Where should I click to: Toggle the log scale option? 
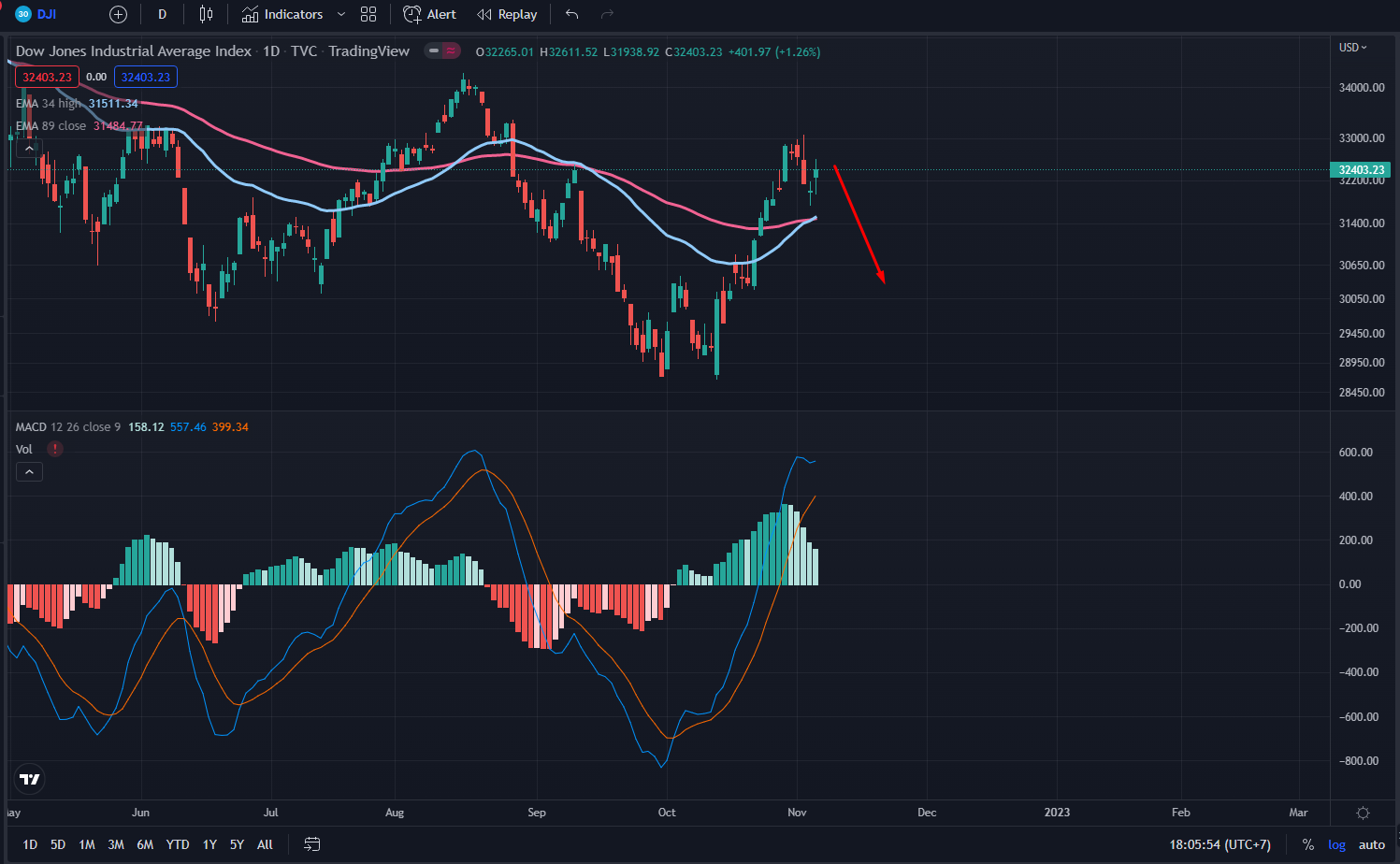tap(1336, 844)
